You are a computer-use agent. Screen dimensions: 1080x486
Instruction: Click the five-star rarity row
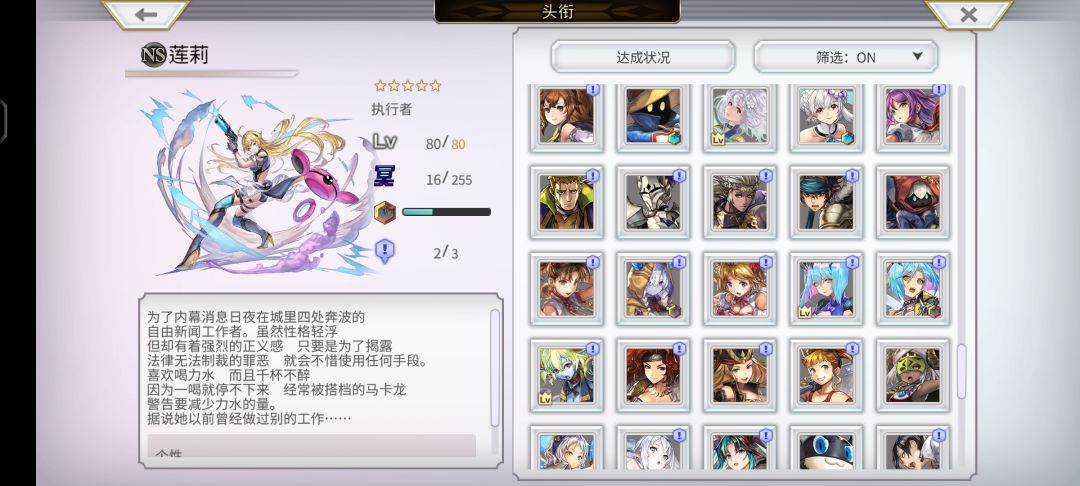pos(407,86)
